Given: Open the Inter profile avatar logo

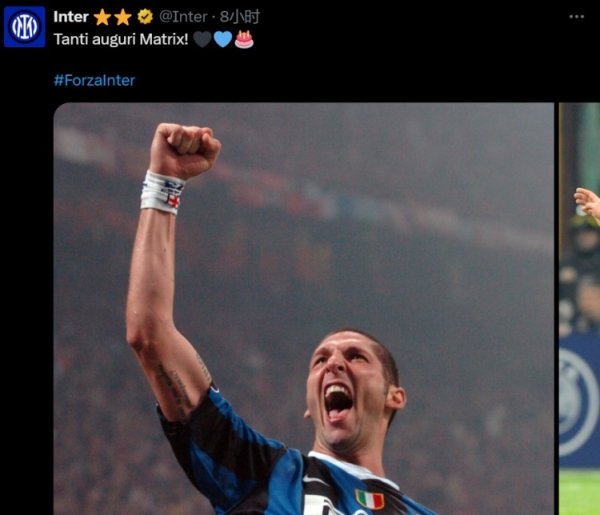Looking at the screenshot, I should (24, 27).
